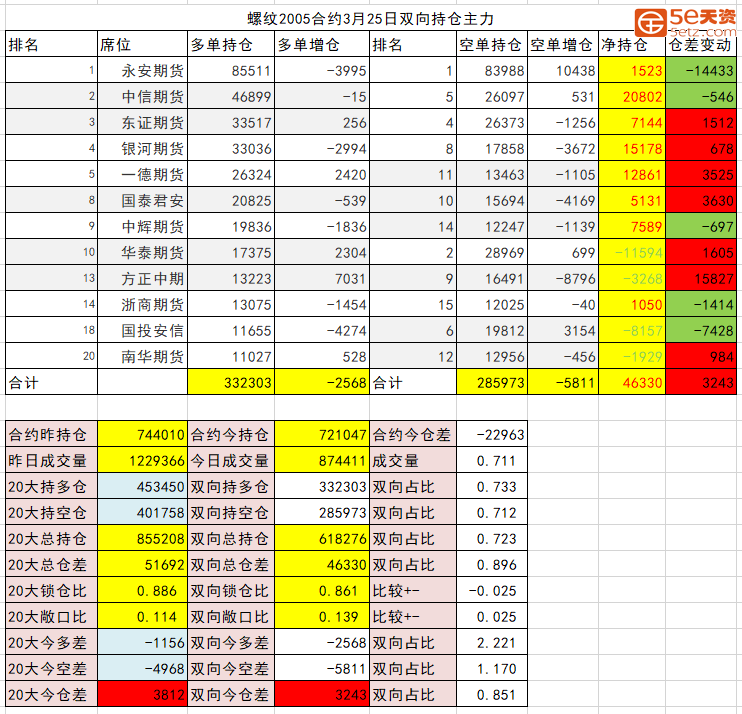Viewport: 742px width, 714px height.
Task: Click the 合约今仓差 value -22963
Action: tap(491, 435)
